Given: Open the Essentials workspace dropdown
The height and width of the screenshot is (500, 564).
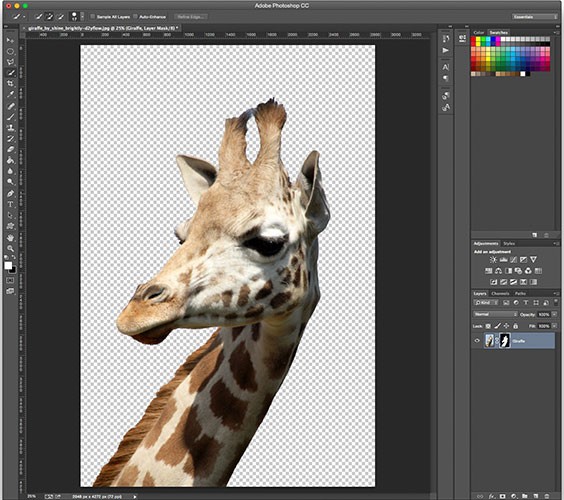Looking at the screenshot, I should (x=534, y=17).
